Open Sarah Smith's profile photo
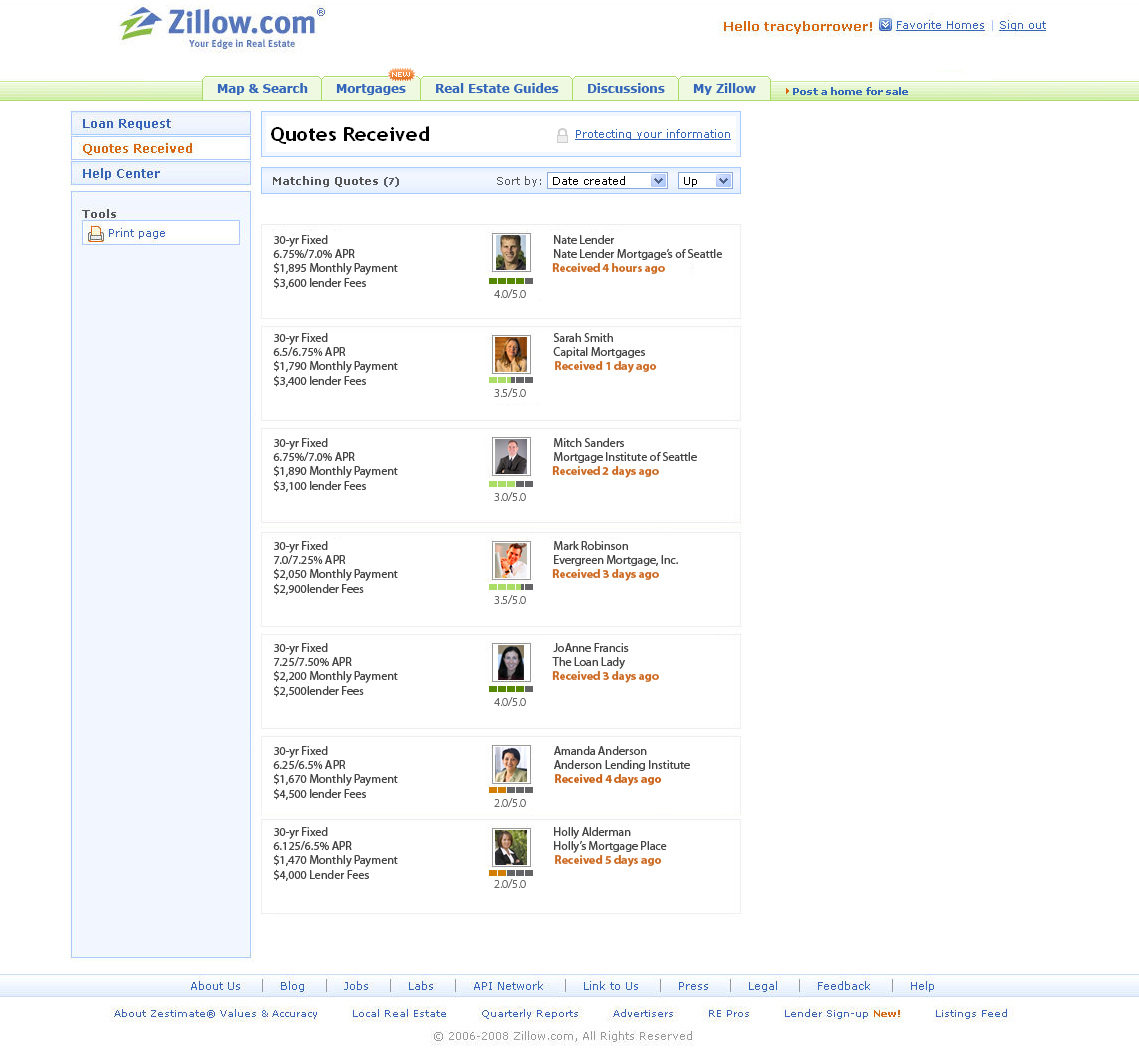 pyautogui.click(x=511, y=354)
